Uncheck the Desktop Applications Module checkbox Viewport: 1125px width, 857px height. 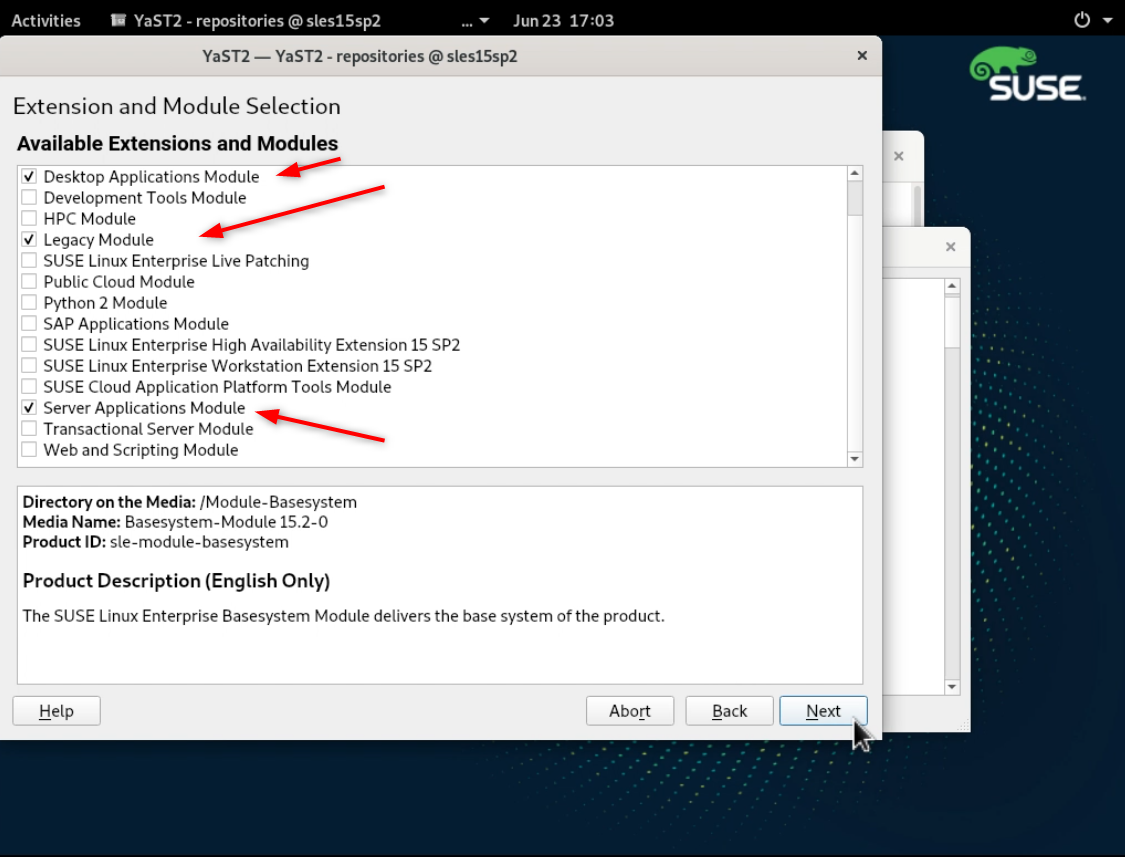(x=29, y=177)
